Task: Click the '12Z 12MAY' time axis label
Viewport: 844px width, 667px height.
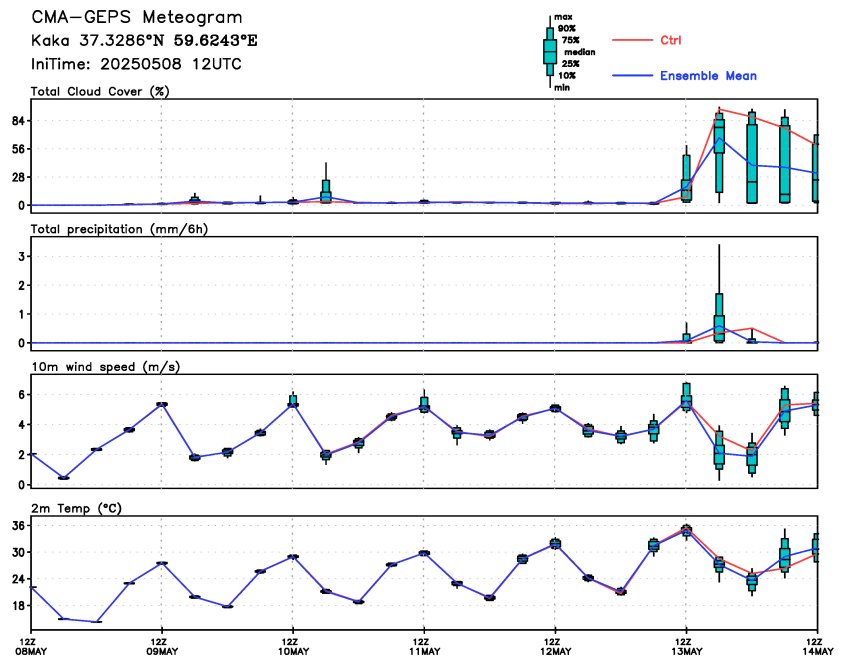Action: [555, 647]
